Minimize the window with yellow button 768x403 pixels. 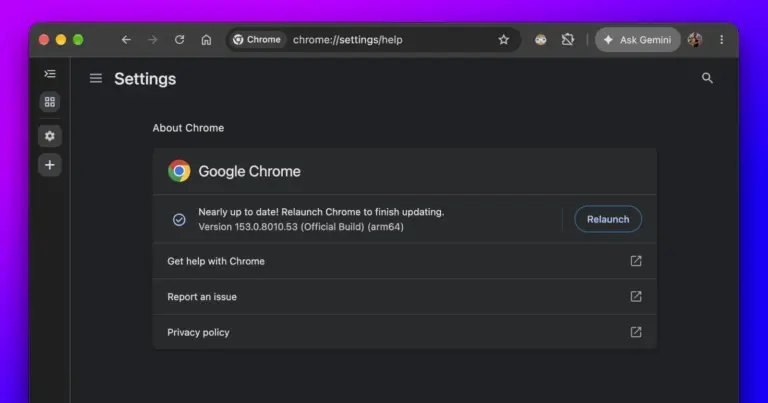point(61,40)
